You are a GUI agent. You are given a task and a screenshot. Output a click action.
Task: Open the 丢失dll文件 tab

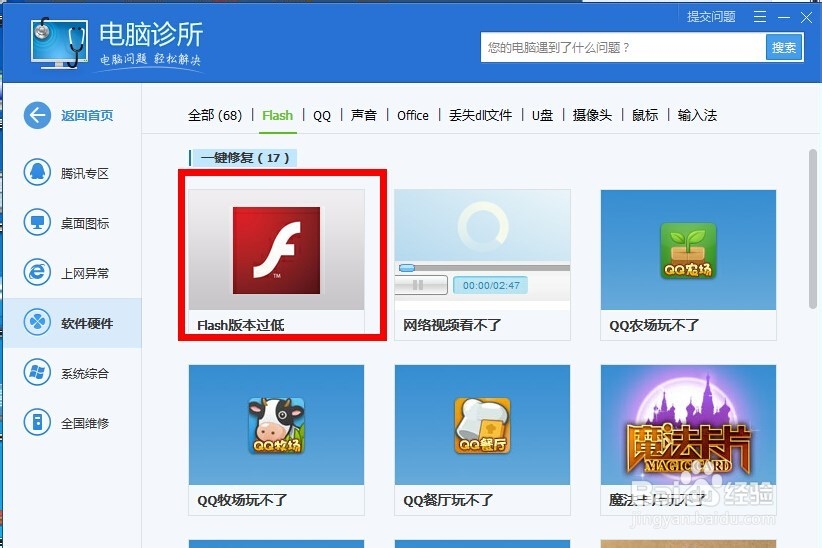(x=480, y=115)
